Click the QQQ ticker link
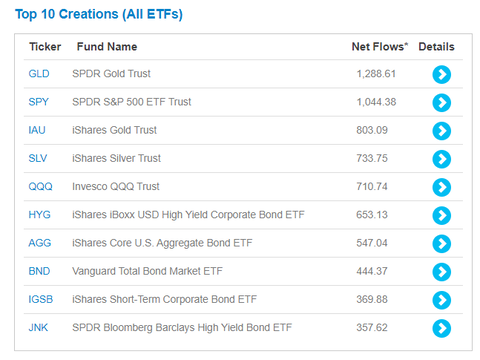 pos(40,186)
